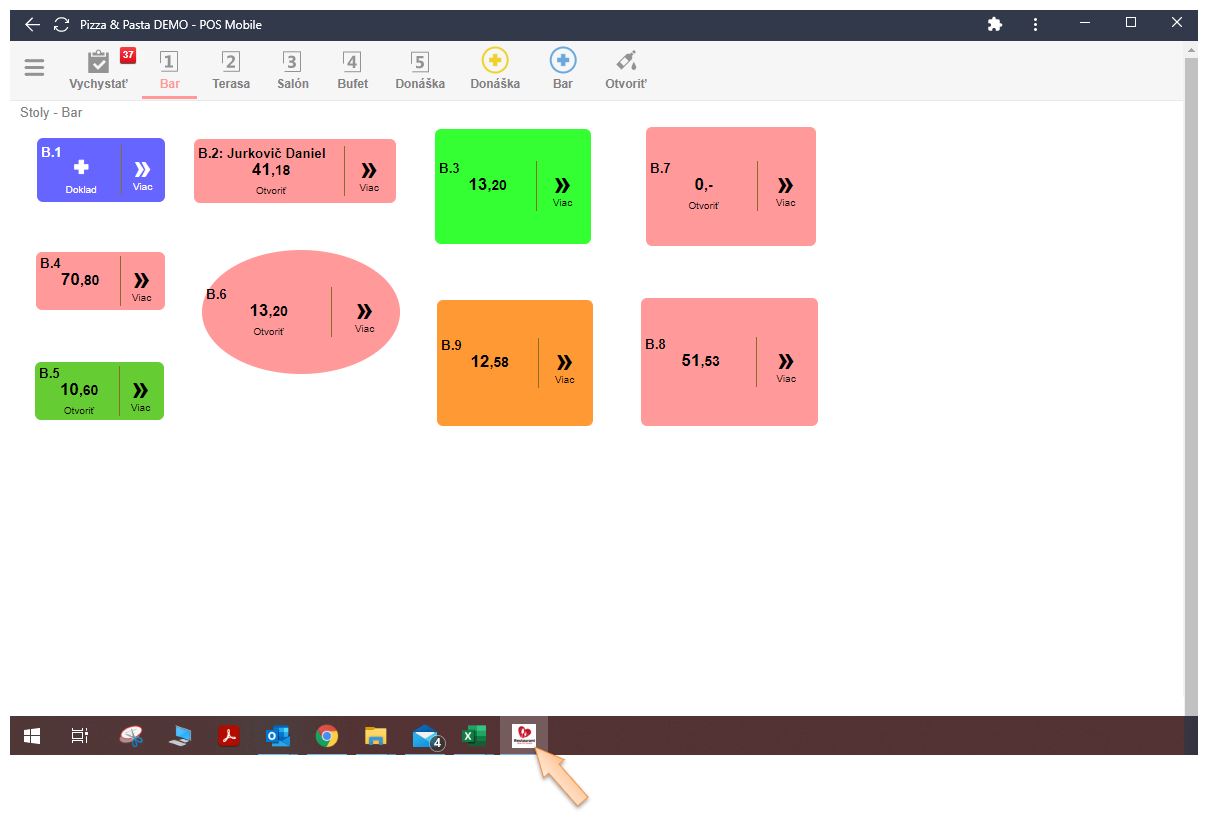Switch to the Salón tab

(292, 71)
